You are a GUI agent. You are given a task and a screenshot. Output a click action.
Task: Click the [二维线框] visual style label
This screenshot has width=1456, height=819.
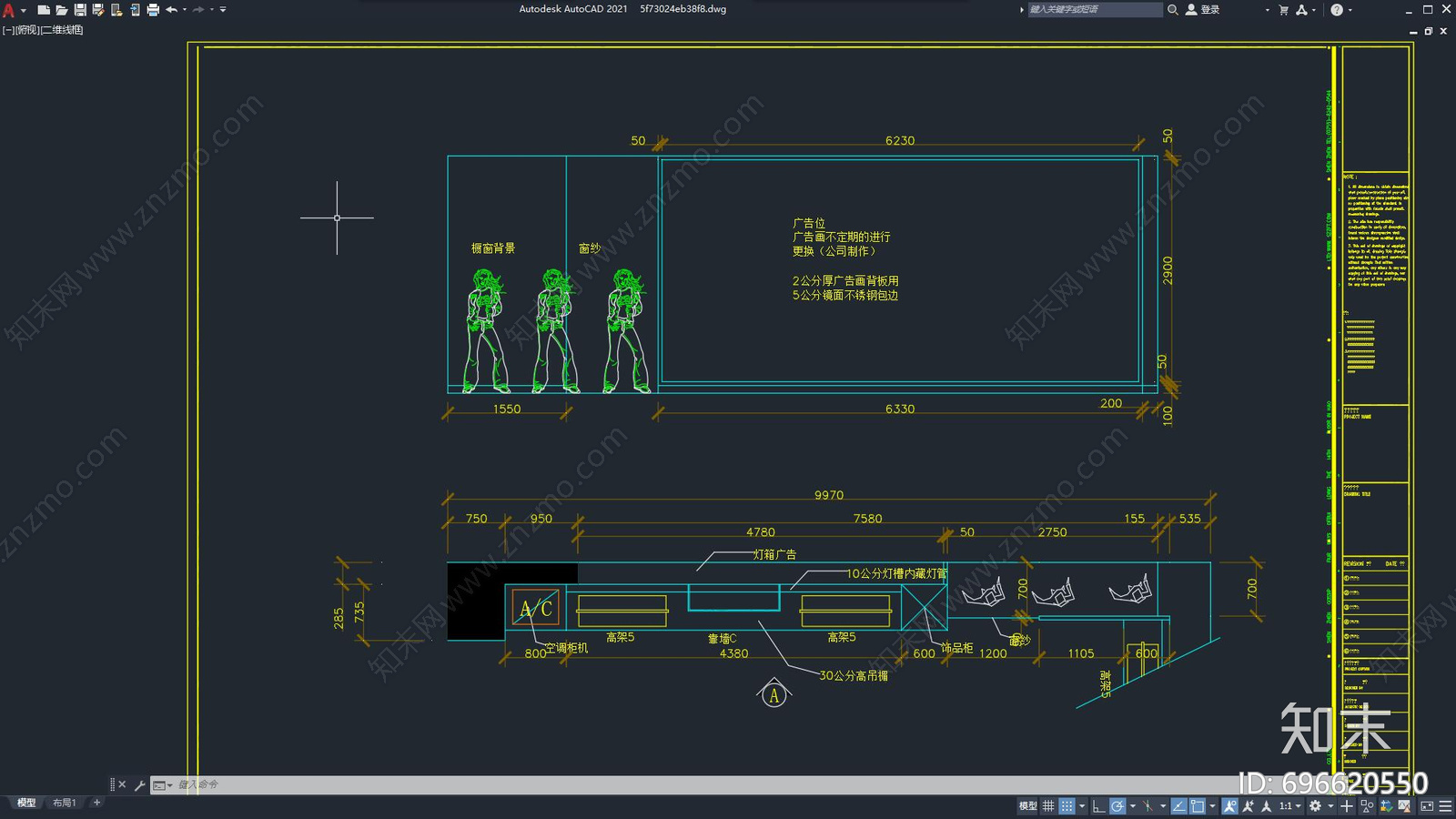click(62, 30)
